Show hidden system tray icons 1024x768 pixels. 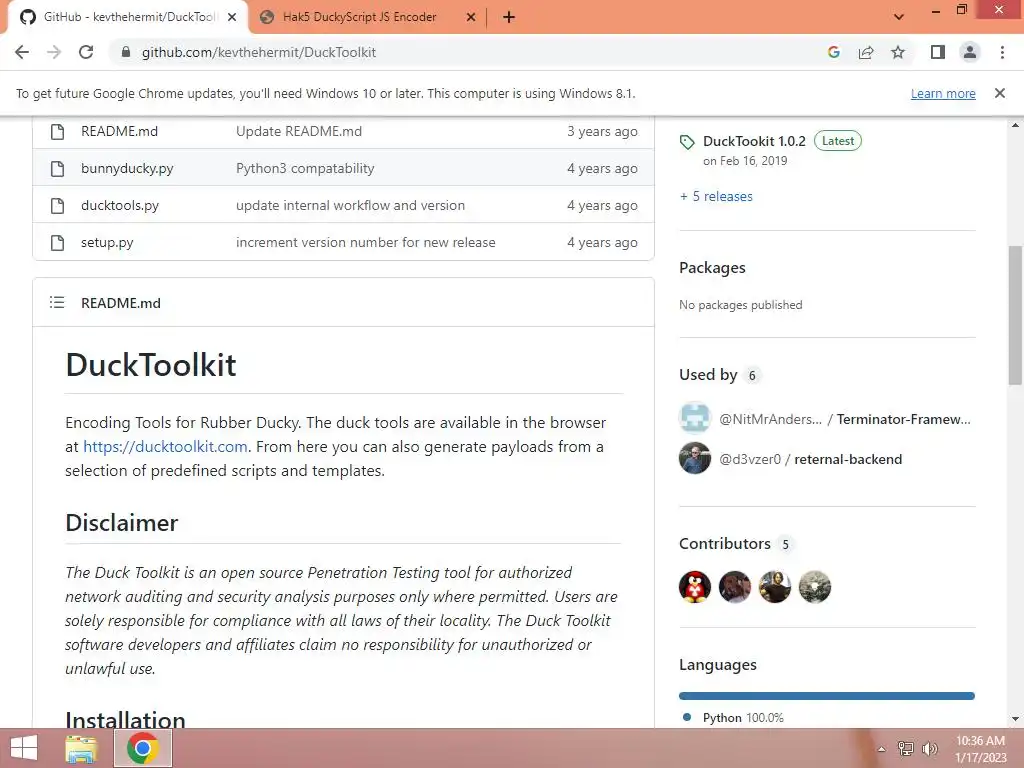(881, 749)
